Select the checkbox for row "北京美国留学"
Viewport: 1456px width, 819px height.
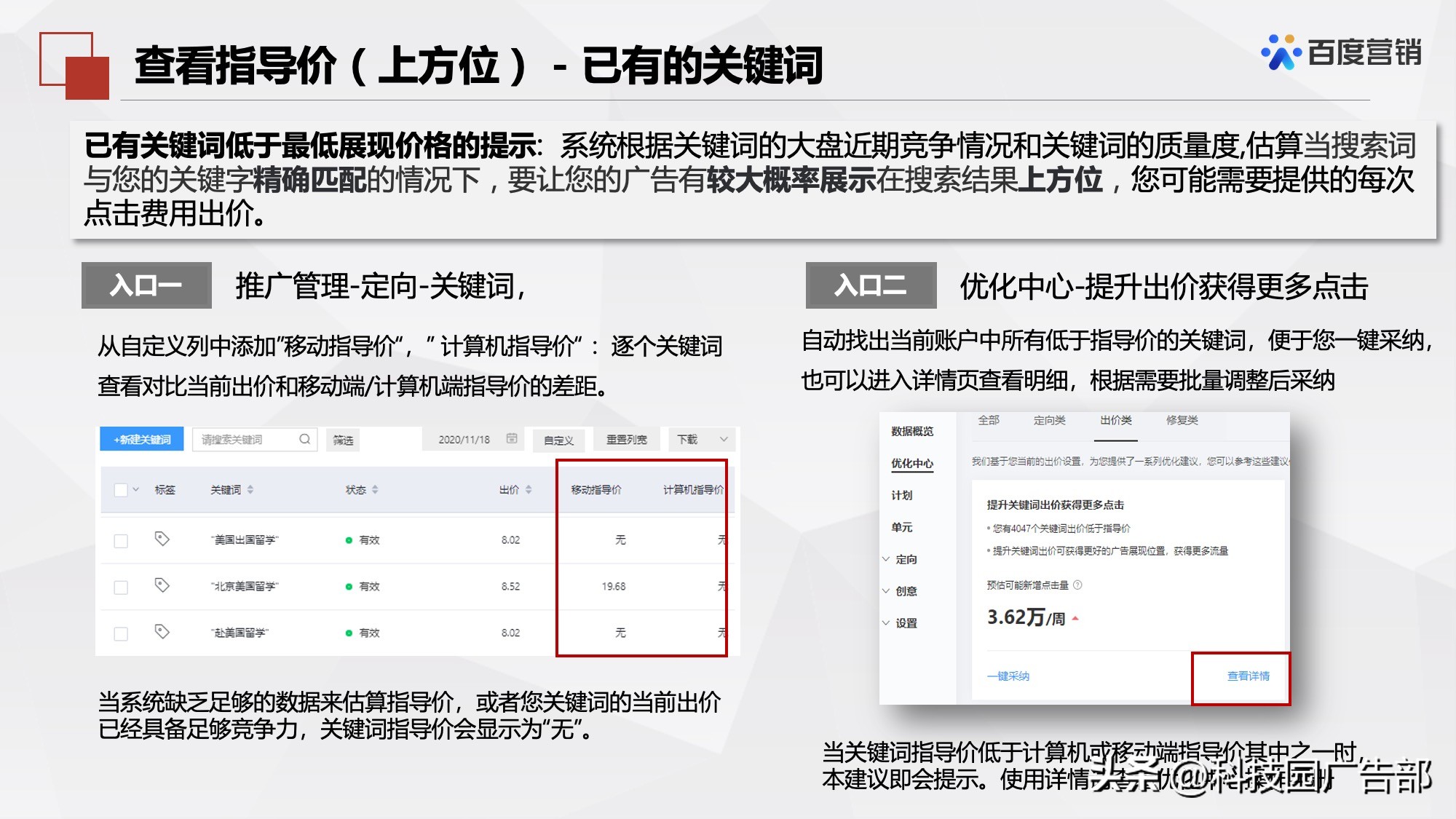coord(120,587)
